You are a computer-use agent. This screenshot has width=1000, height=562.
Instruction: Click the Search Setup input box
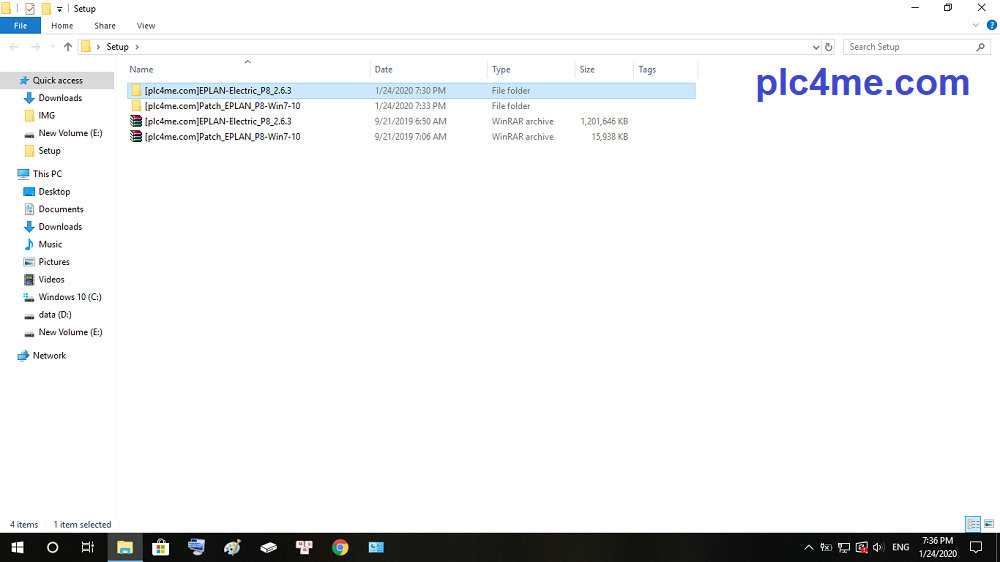click(908, 47)
